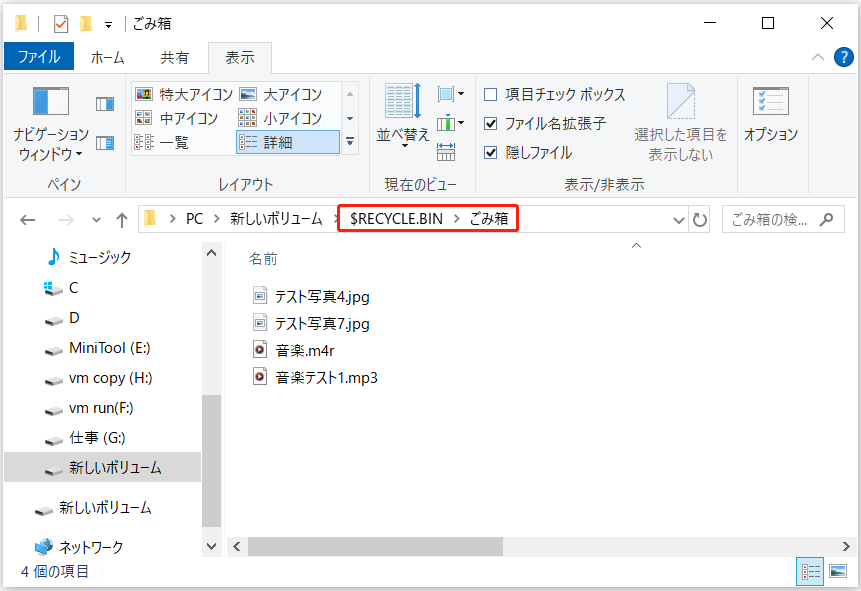The height and width of the screenshot is (591, 861).
Task: Toggle the Preview pane icon
Action: click(105, 104)
